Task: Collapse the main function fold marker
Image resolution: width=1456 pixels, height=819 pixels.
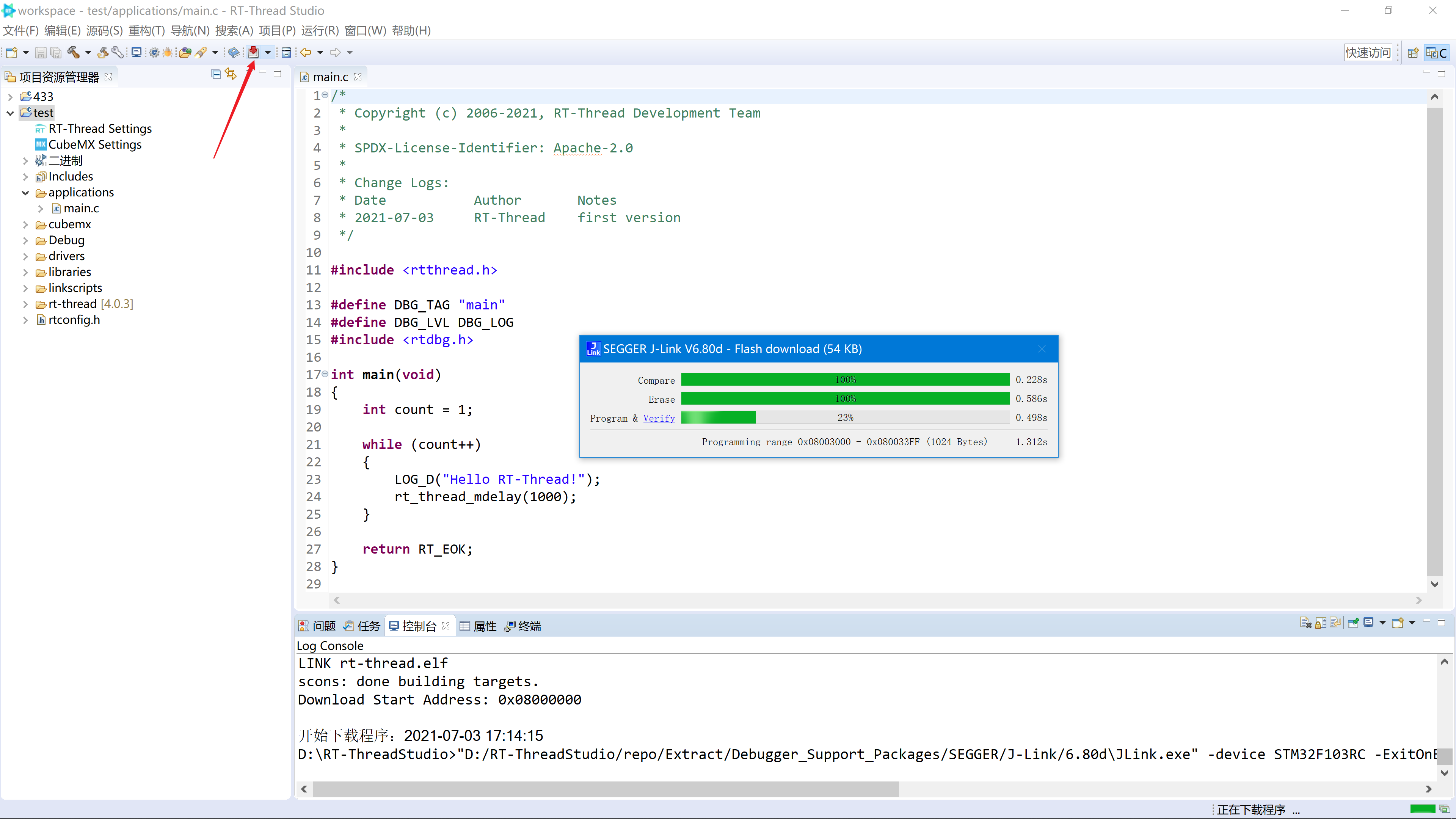Action: coord(325,374)
